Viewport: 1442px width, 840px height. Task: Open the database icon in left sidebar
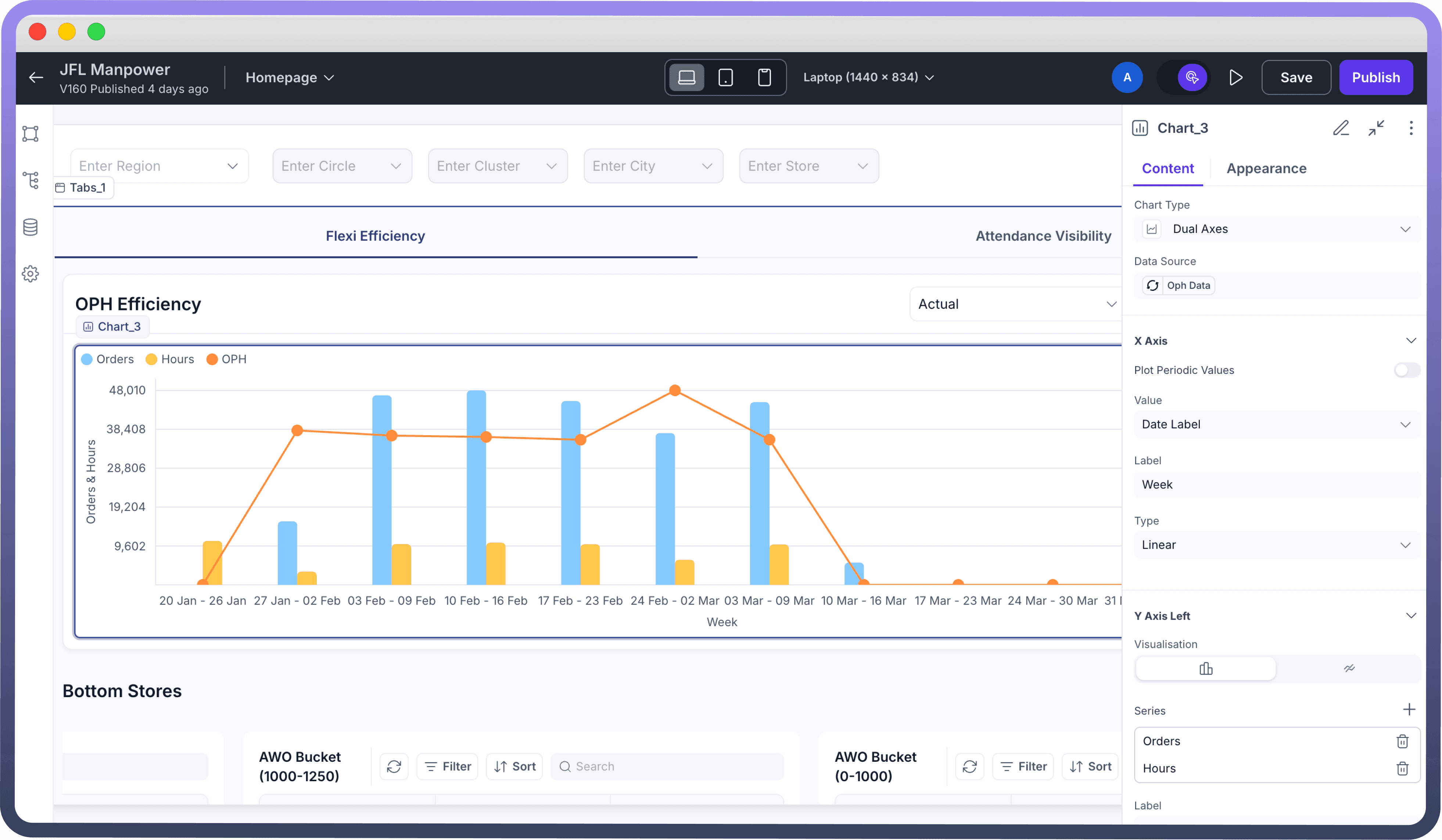tap(31, 227)
